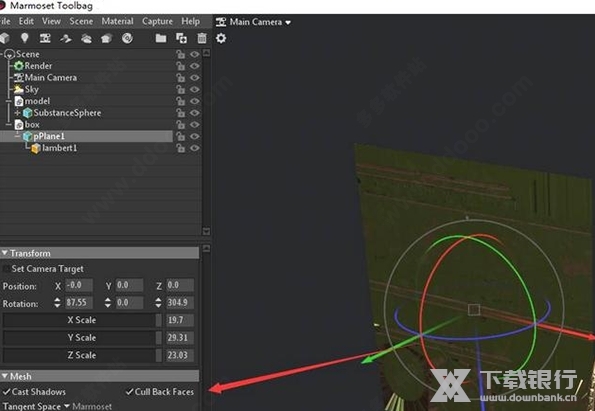595x411 pixels.
Task: Open viewport settings gear icon
Action: 221,38
